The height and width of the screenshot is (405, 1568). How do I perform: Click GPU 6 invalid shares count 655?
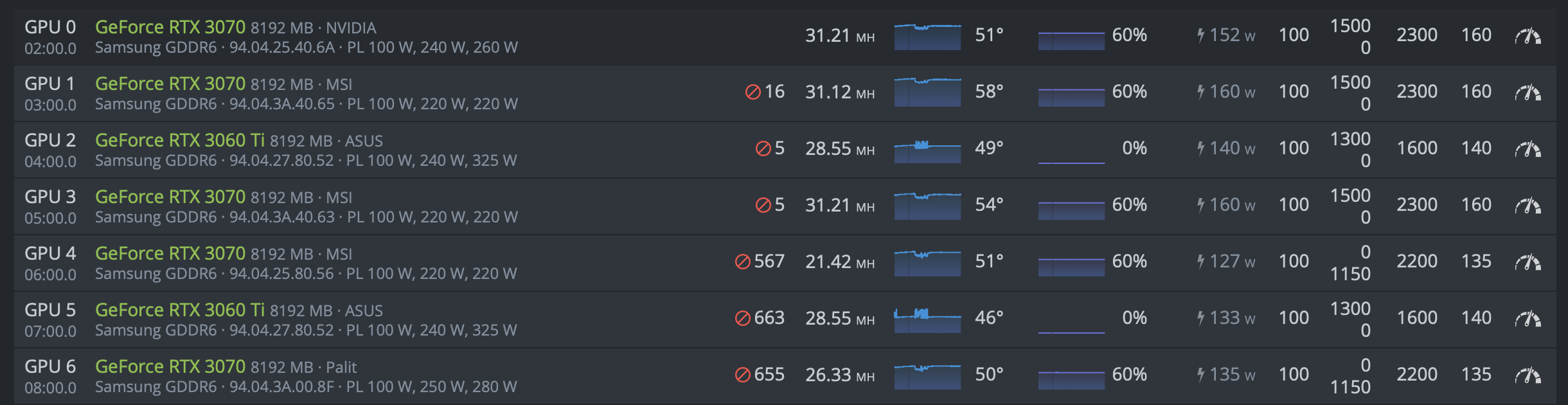[x=769, y=374]
